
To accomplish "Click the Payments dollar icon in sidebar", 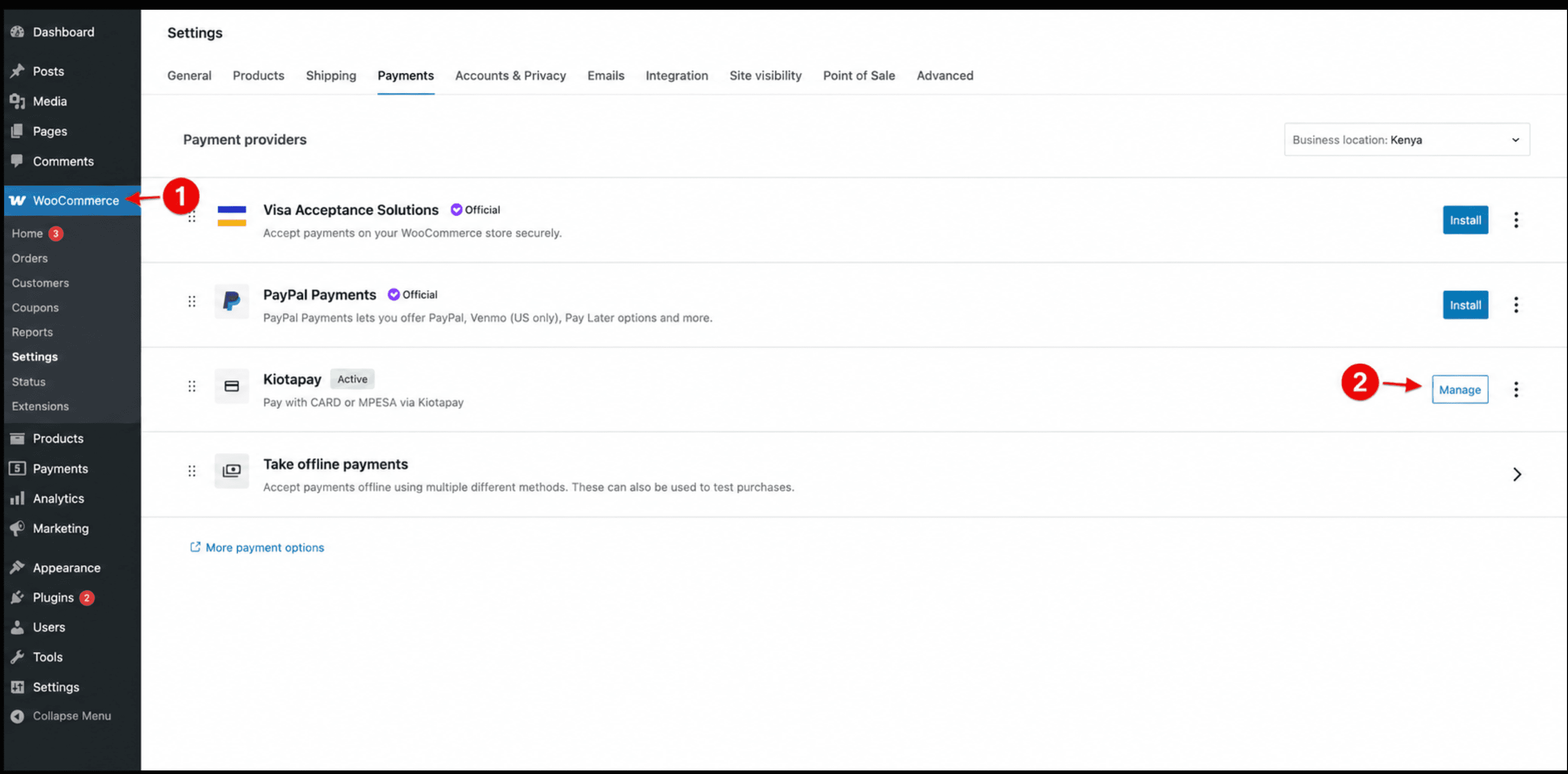I will [x=17, y=468].
